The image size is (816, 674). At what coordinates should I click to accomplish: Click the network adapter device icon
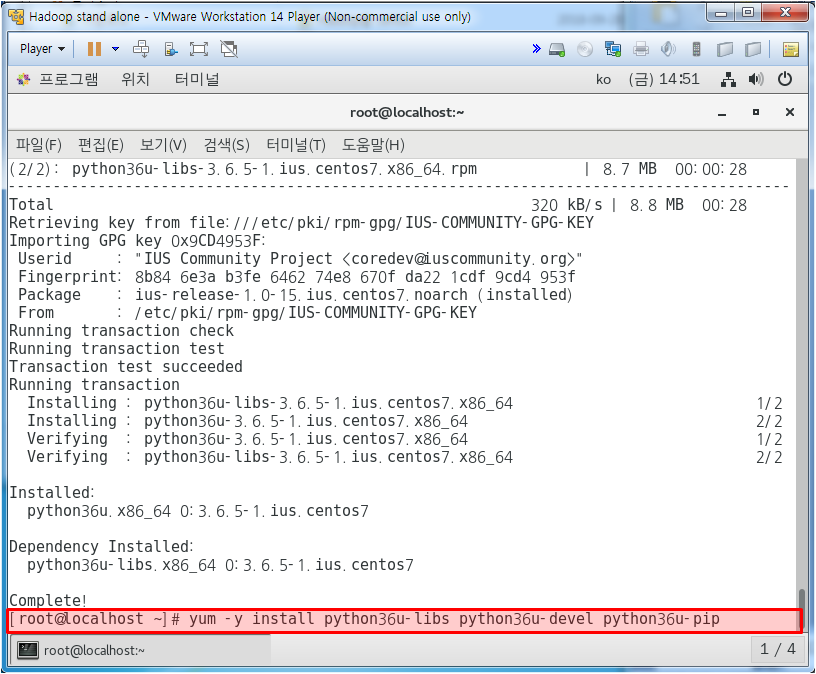[613, 49]
